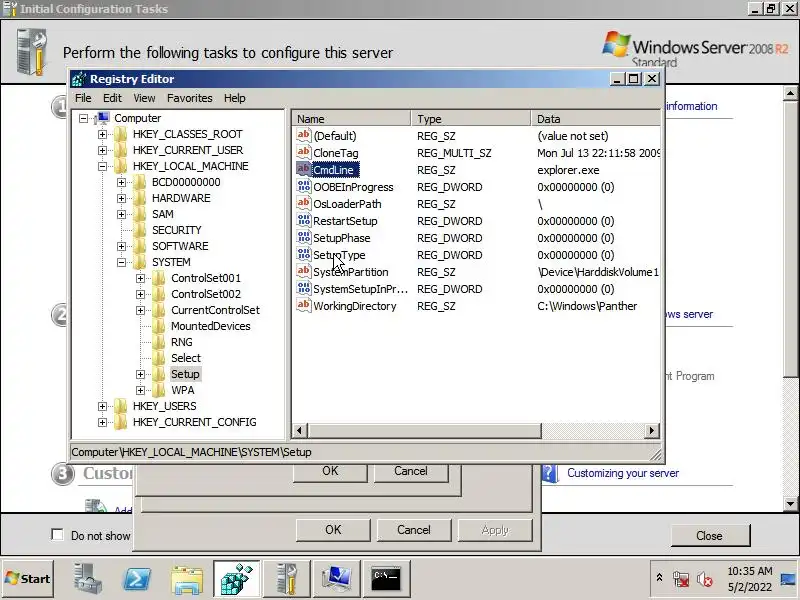Select the MountedDevices folder icon
The width and height of the screenshot is (800, 600).
pyautogui.click(x=159, y=326)
